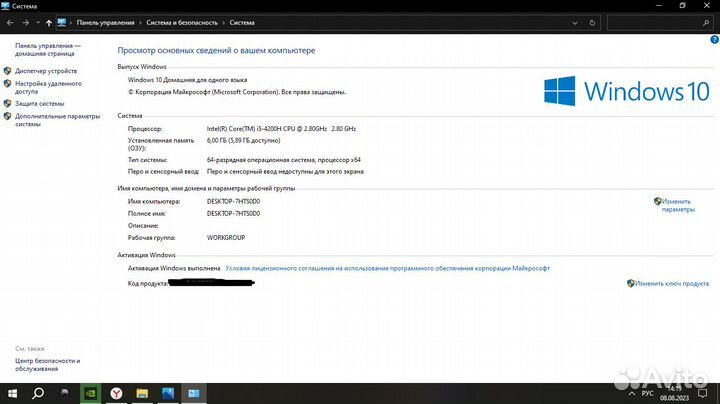Expand the address bar history dropdown
This screenshot has width=720, height=404.
tap(575, 22)
